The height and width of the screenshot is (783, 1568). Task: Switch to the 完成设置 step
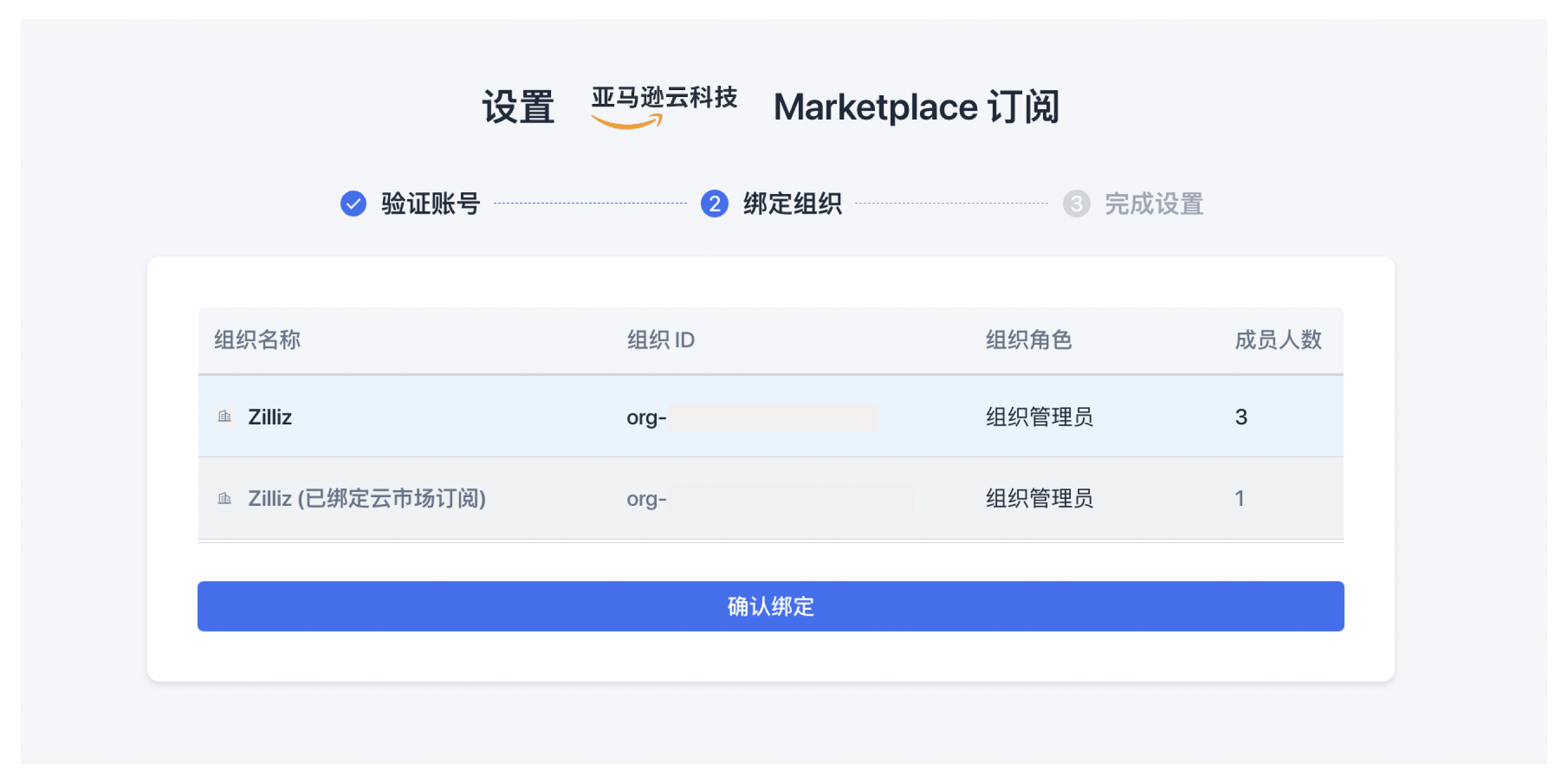coord(1154,204)
